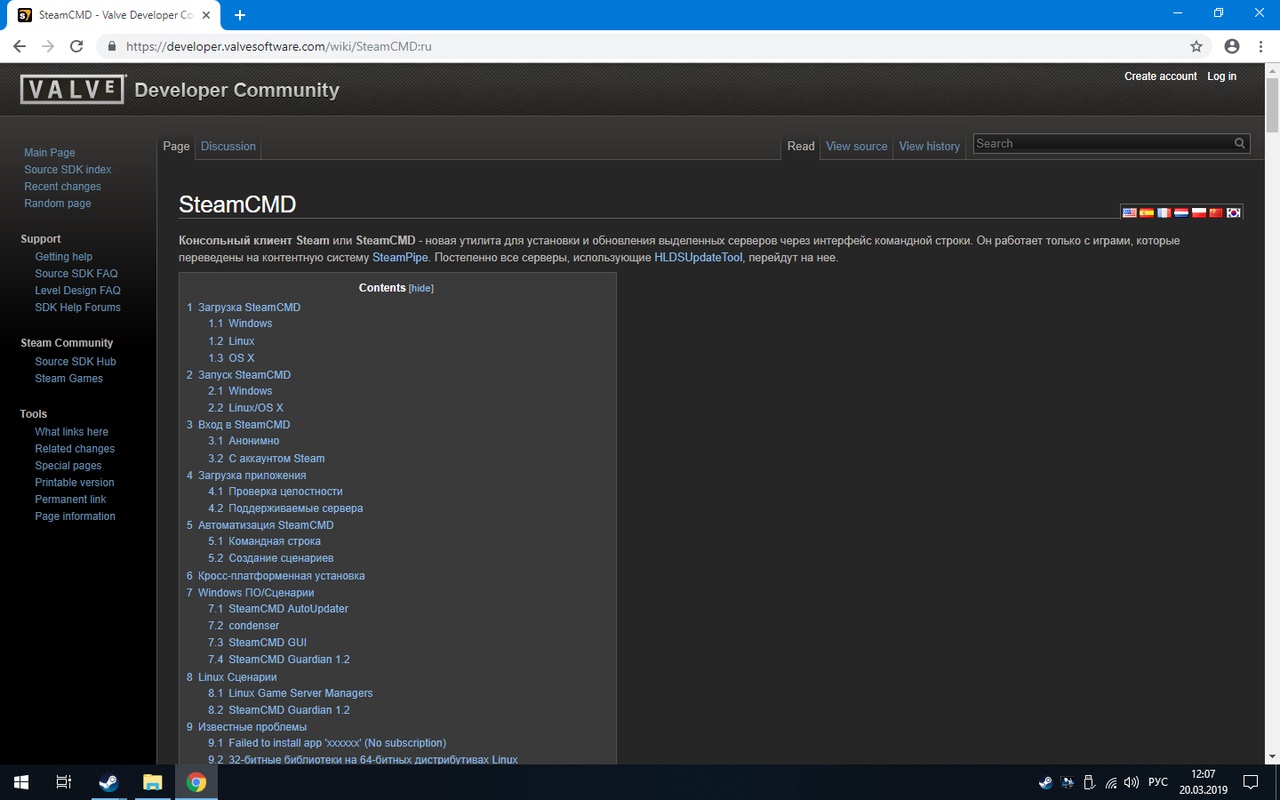1280x800 pixels.
Task: Open the Getting help link
Action: tap(64, 257)
